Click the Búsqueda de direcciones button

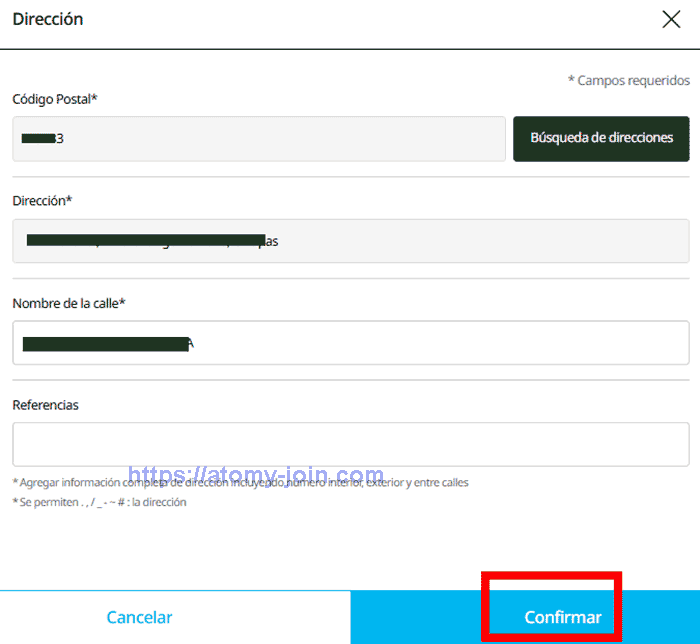click(601, 138)
